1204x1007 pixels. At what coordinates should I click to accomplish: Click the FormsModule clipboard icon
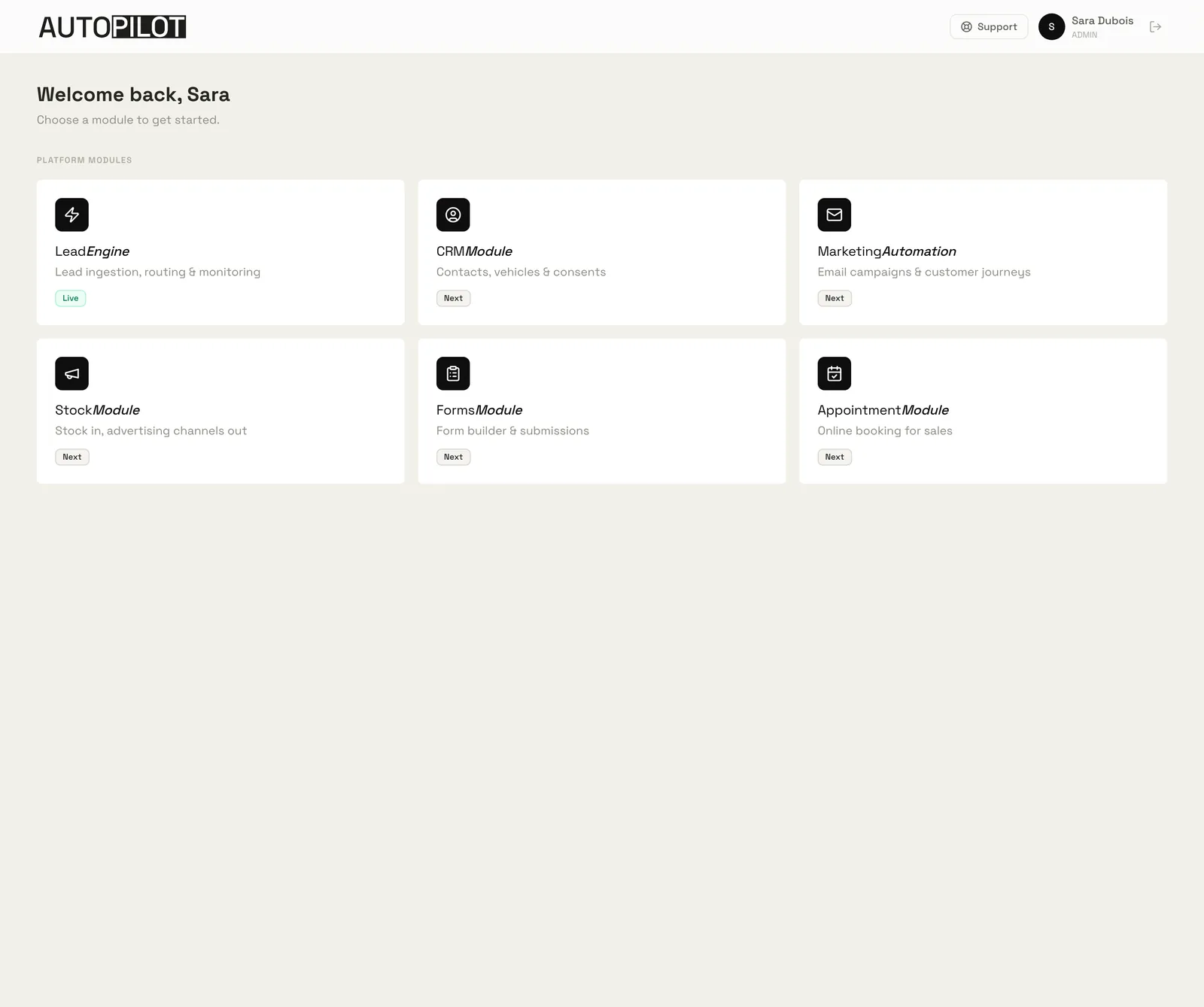(x=453, y=373)
